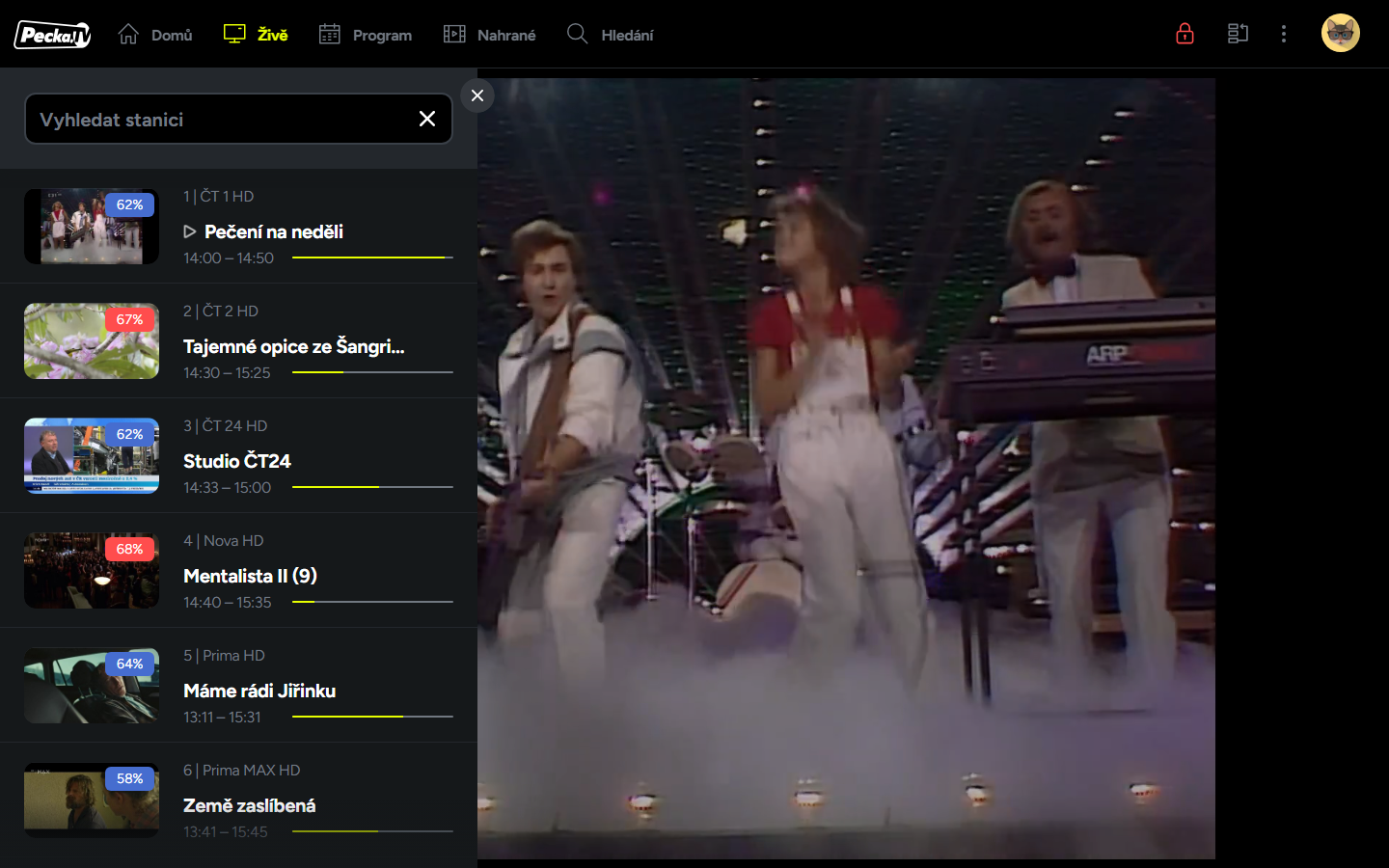Open Hledání search

pos(611,35)
